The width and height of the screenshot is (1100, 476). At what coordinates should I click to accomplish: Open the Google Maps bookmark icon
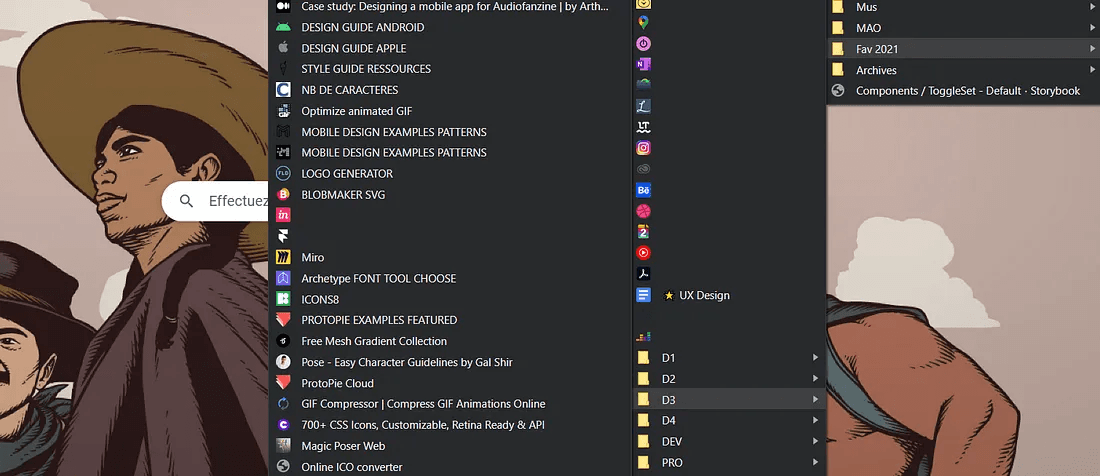(x=643, y=22)
